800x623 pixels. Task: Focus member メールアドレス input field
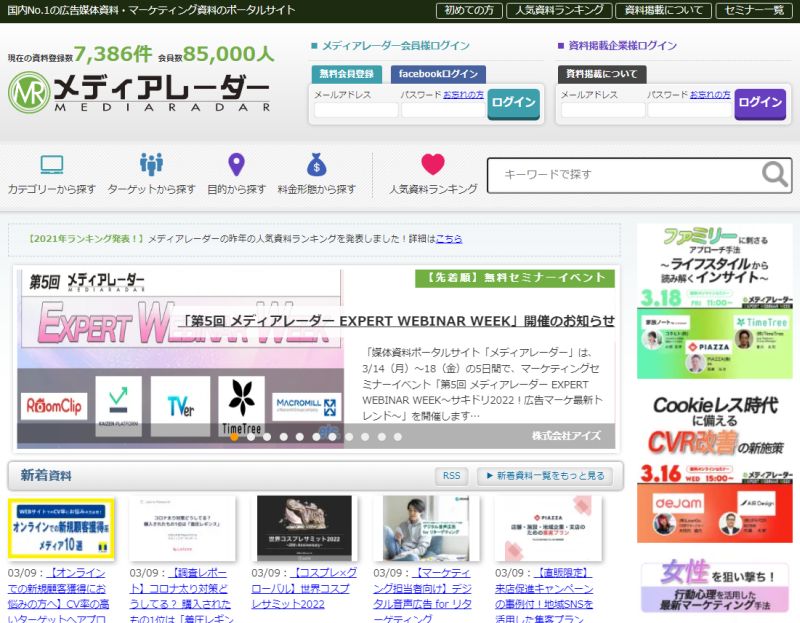[356, 110]
